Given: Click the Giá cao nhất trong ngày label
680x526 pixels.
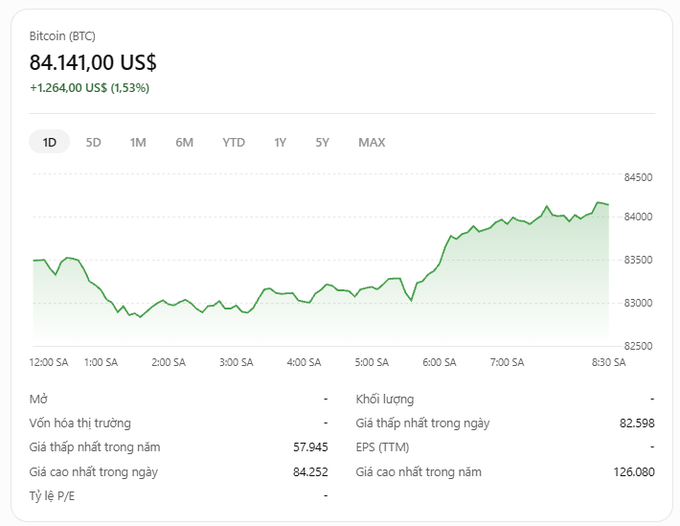Looking at the screenshot, I should pos(93,472).
